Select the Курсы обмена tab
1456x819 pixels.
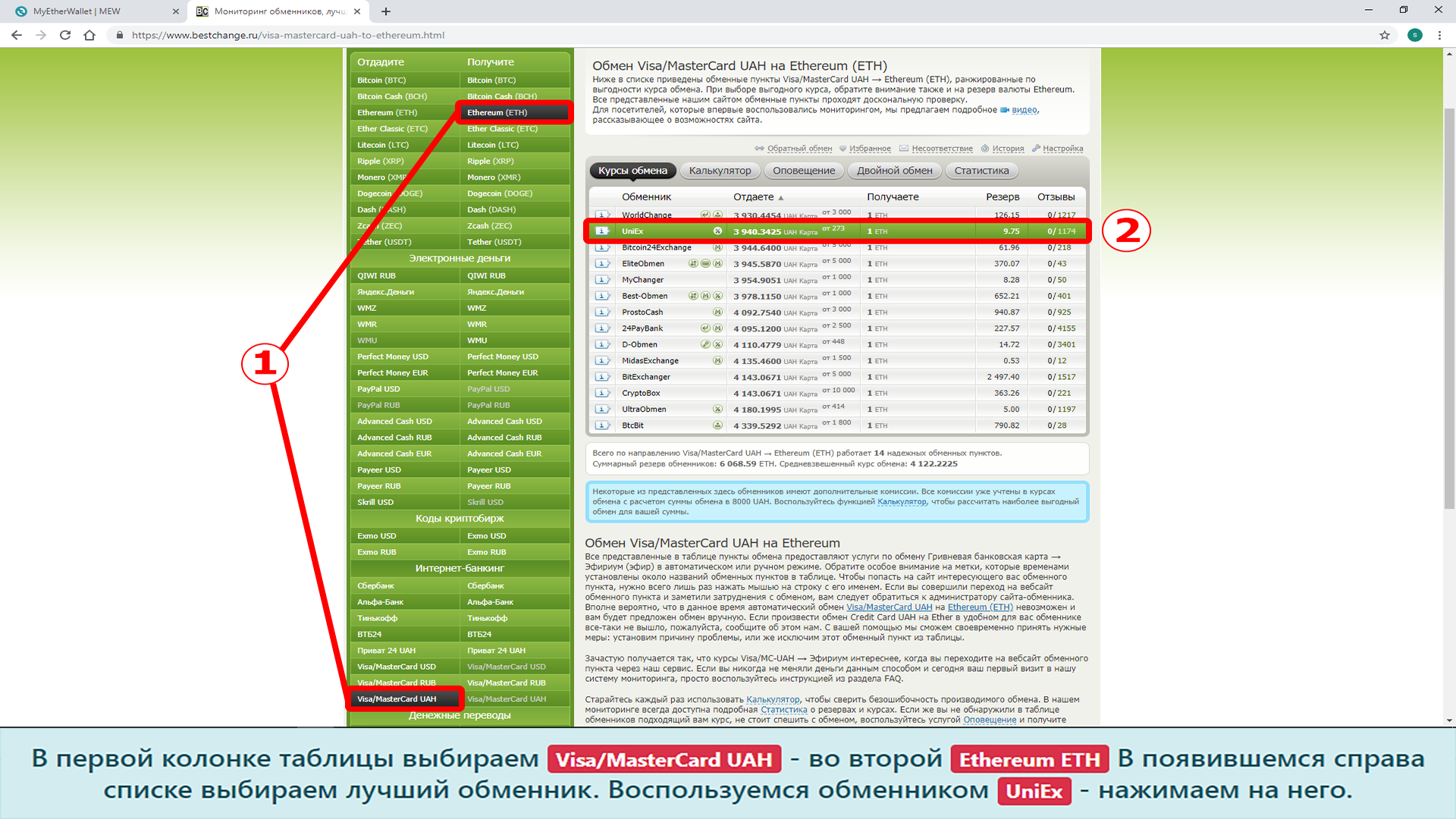[632, 171]
